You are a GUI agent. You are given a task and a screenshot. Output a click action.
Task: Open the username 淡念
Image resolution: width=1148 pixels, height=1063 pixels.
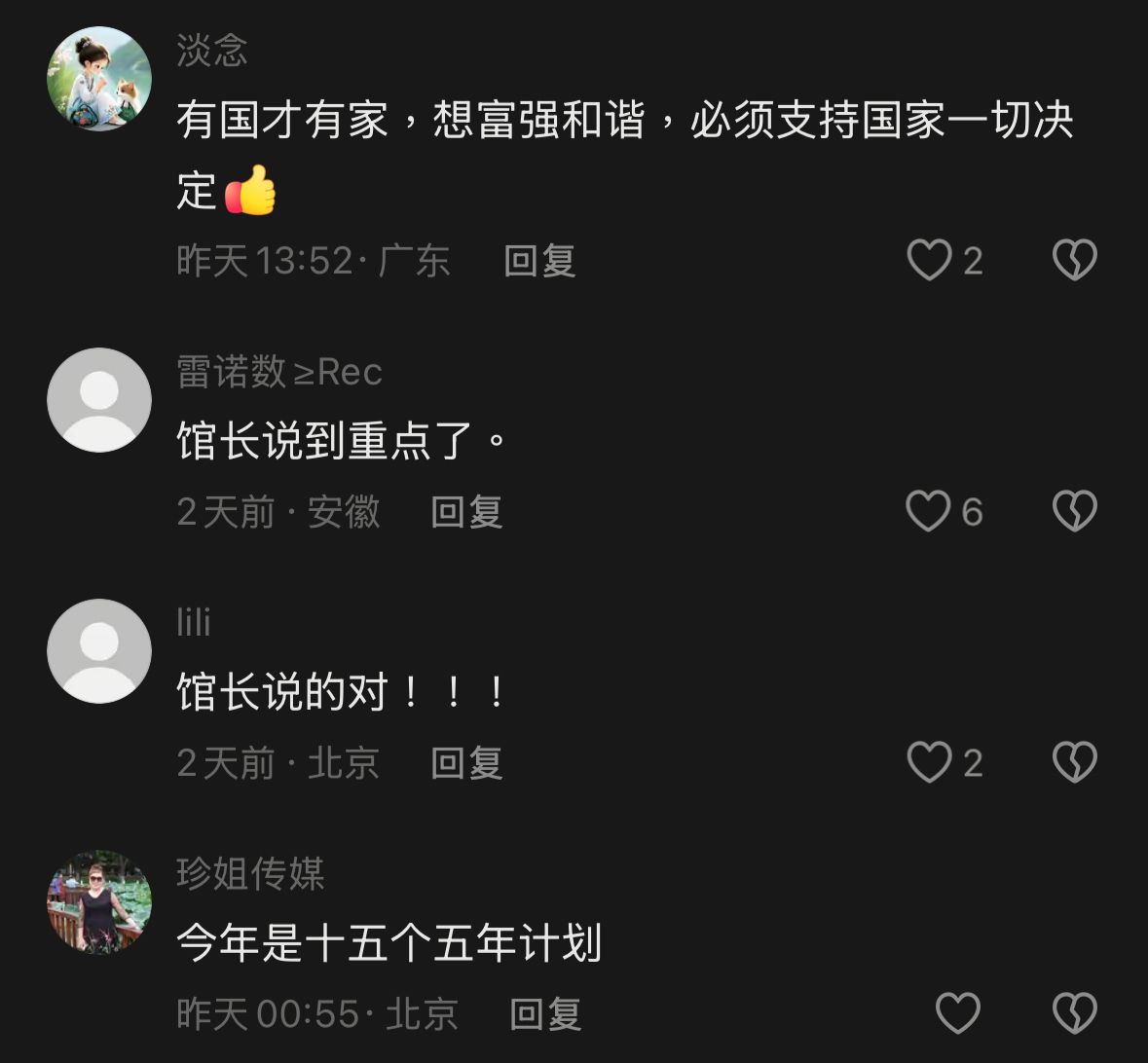[x=212, y=51]
